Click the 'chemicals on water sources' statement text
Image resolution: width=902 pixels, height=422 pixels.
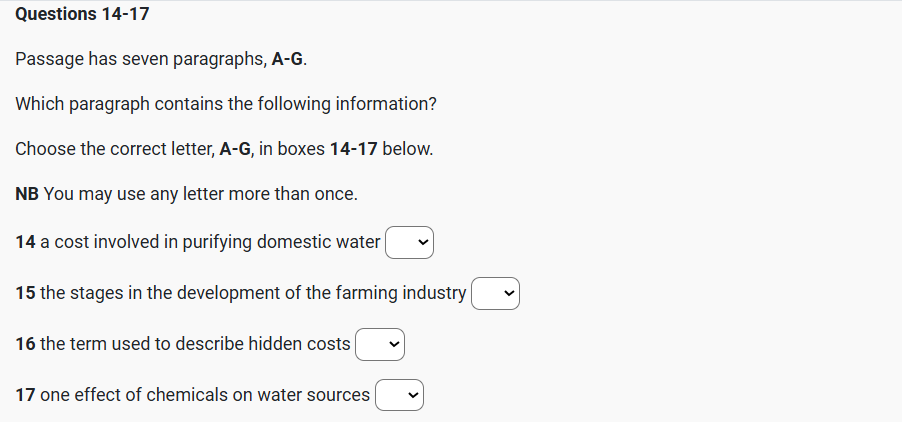point(258,395)
